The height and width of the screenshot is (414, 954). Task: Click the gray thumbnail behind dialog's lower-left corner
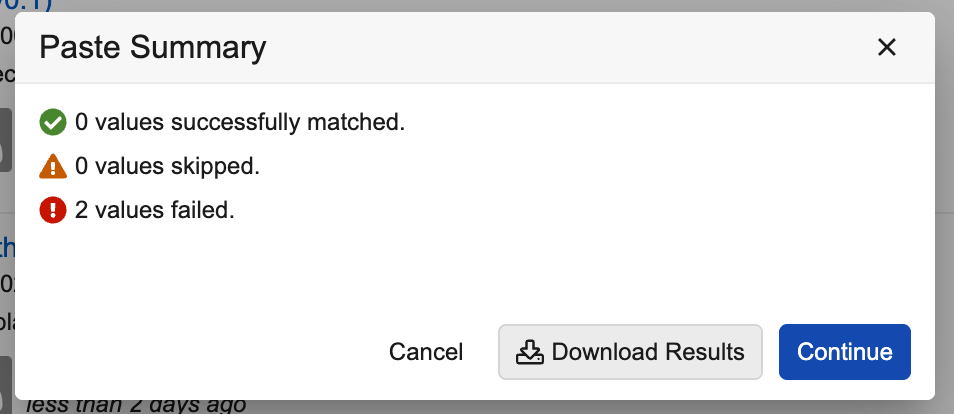pos(6,380)
